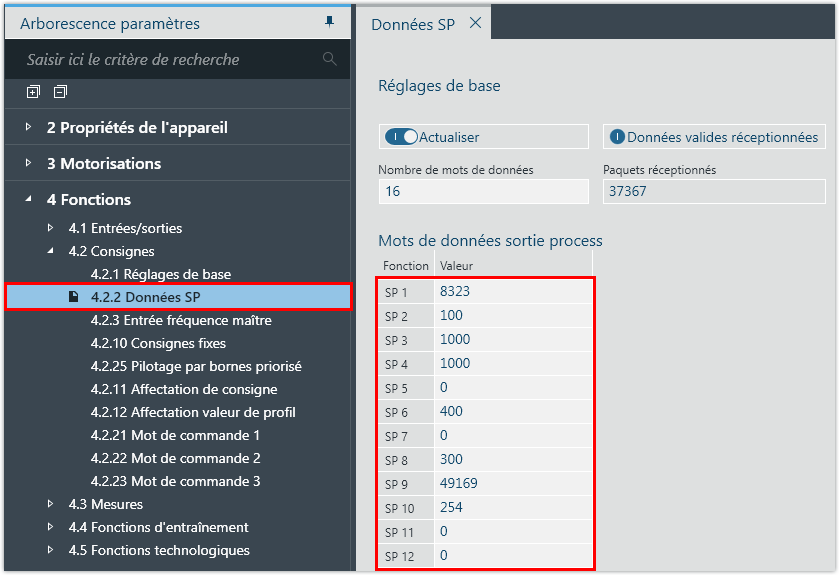Select 4.2.21 Mot de commande 1

pos(175,435)
